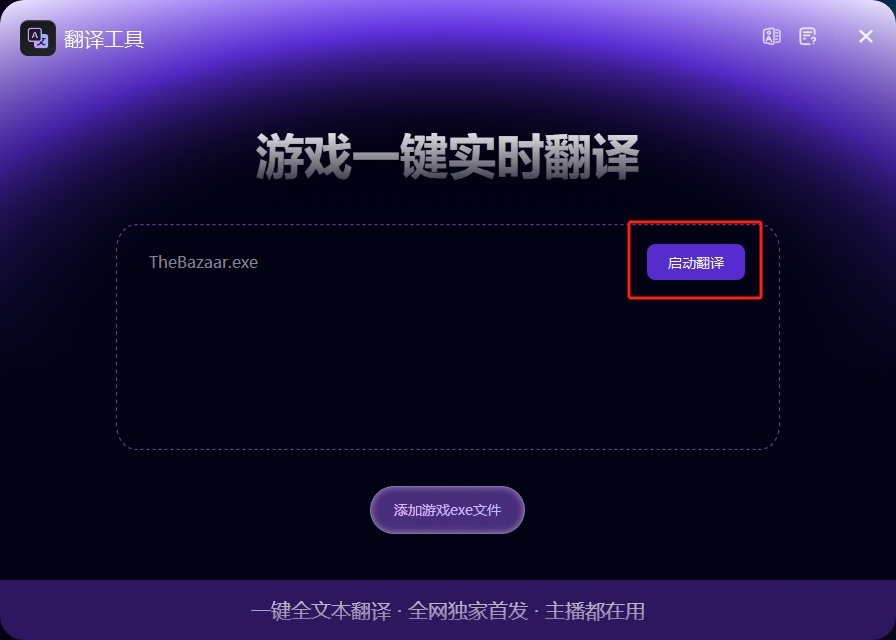896x640 pixels.
Task: Open the language dictionary book icon
Action: coord(771,37)
